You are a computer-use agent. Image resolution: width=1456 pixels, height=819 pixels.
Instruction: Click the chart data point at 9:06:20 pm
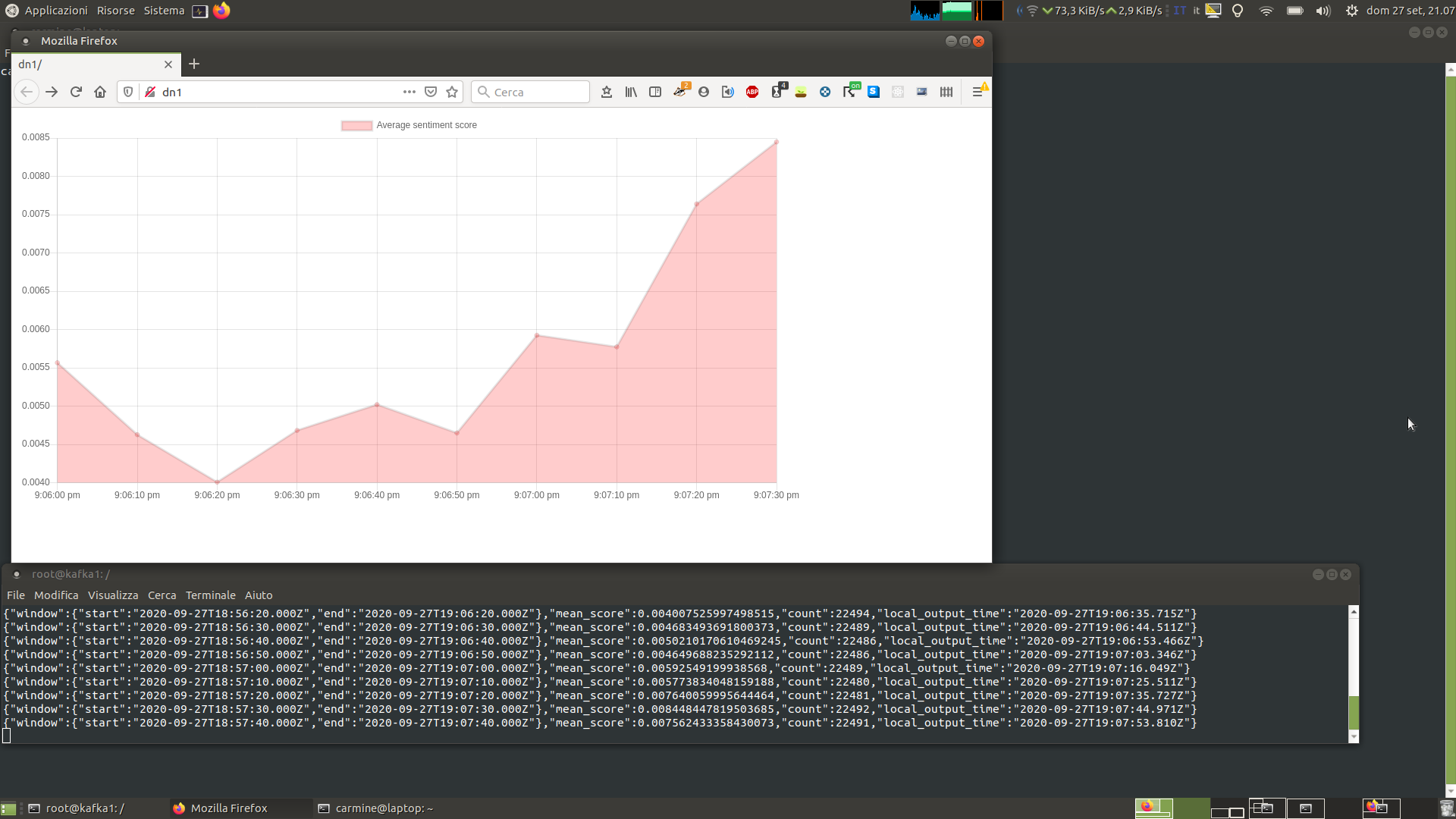218,482
